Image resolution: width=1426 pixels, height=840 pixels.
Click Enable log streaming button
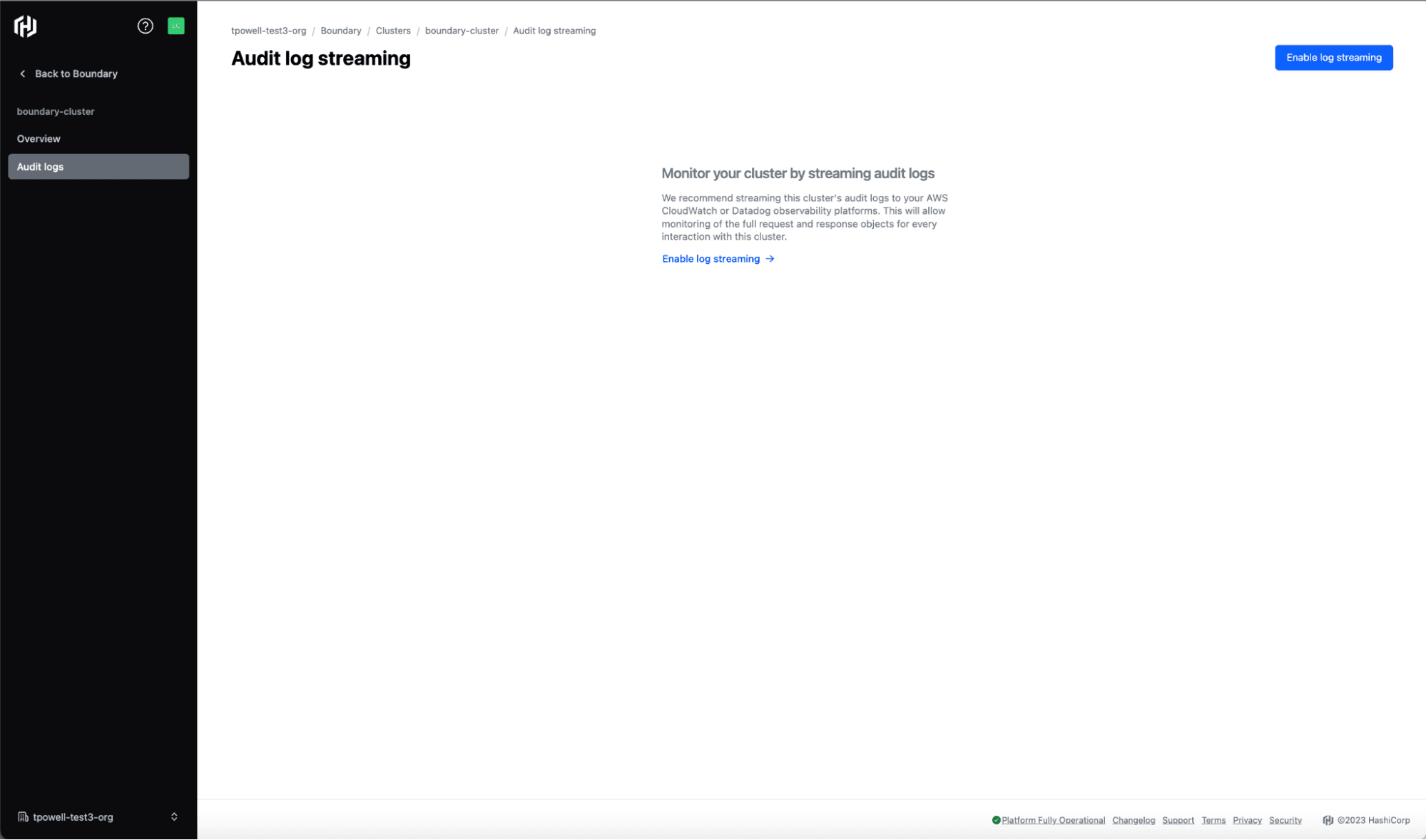[1334, 57]
